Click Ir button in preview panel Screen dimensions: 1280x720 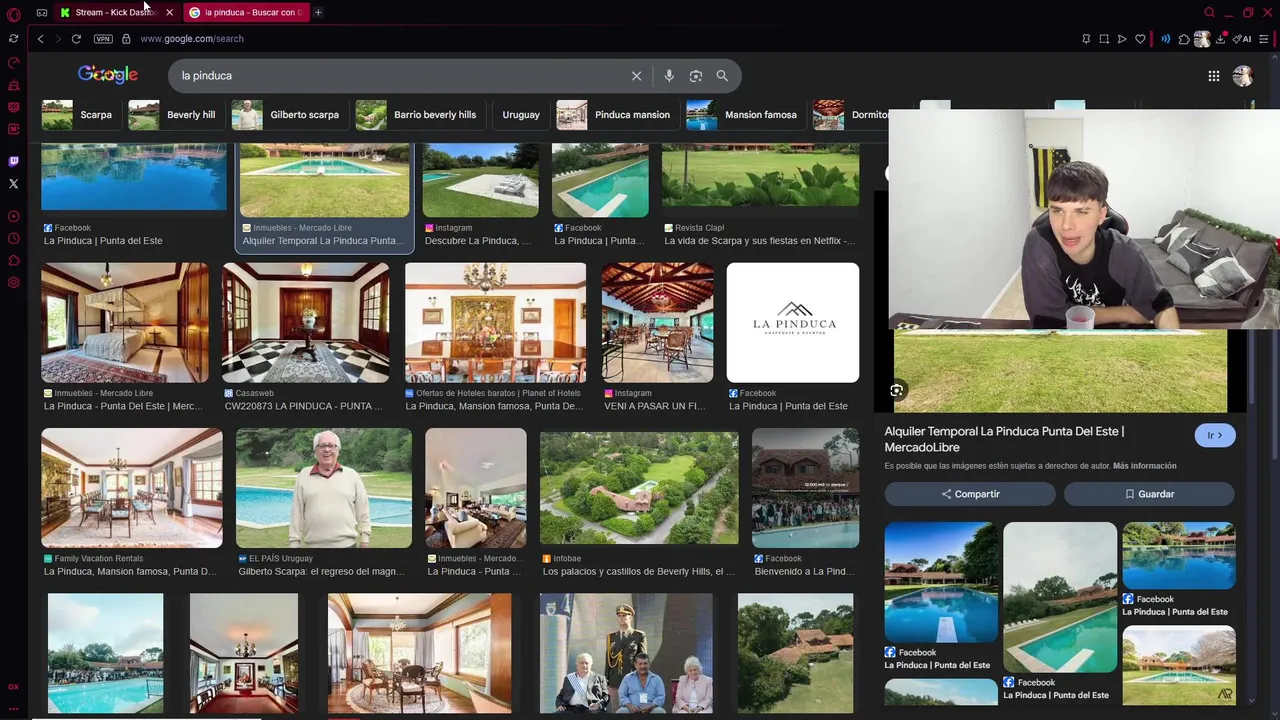(x=1215, y=436)
